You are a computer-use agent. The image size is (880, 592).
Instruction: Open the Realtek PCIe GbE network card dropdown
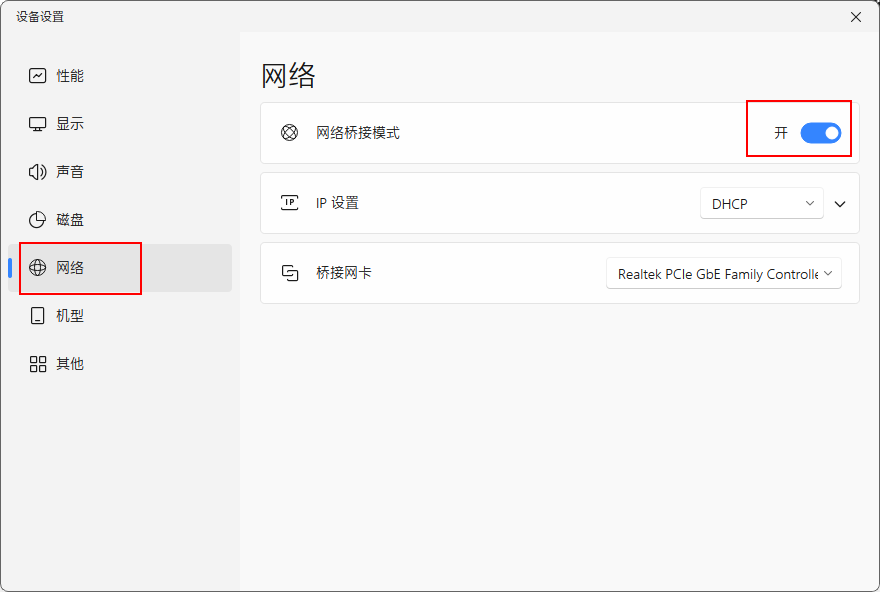[x=724, y=274]
